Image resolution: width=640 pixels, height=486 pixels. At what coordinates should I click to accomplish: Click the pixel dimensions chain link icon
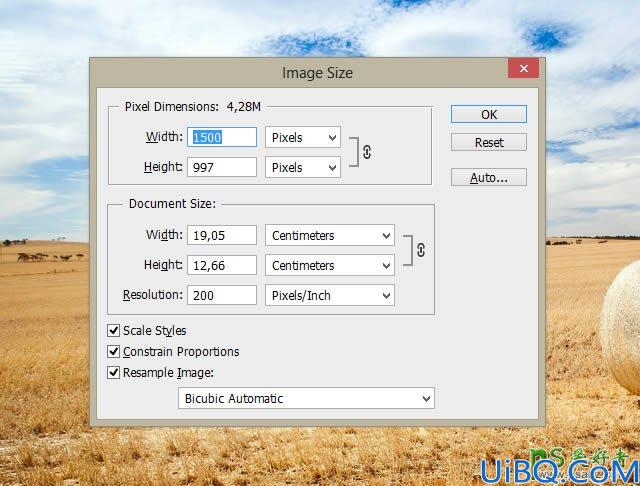pyautogui.click(x=367, y=152)
